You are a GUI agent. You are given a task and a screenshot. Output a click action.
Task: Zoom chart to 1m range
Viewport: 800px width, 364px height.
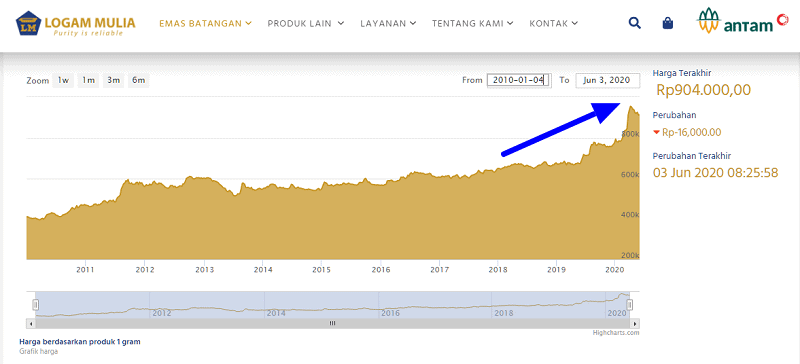88,80
